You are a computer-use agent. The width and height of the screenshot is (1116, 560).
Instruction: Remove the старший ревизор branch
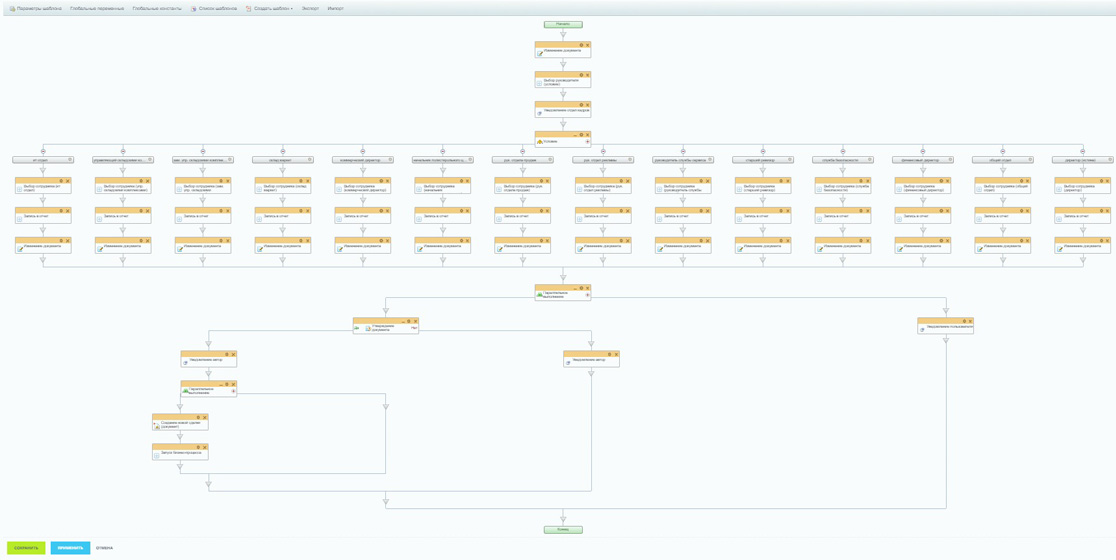tap(762, 151)
